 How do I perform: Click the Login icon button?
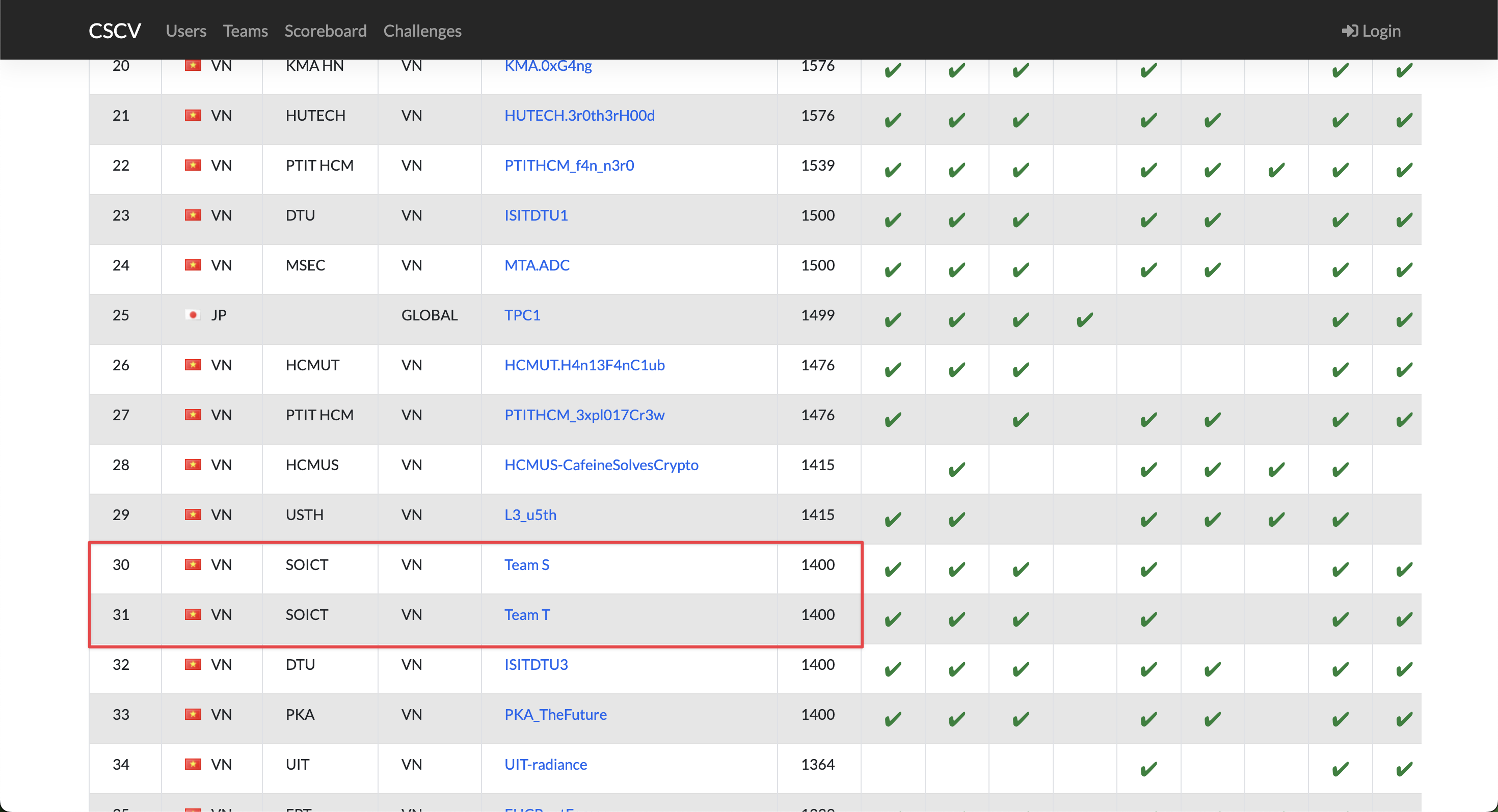point(1350,30)
